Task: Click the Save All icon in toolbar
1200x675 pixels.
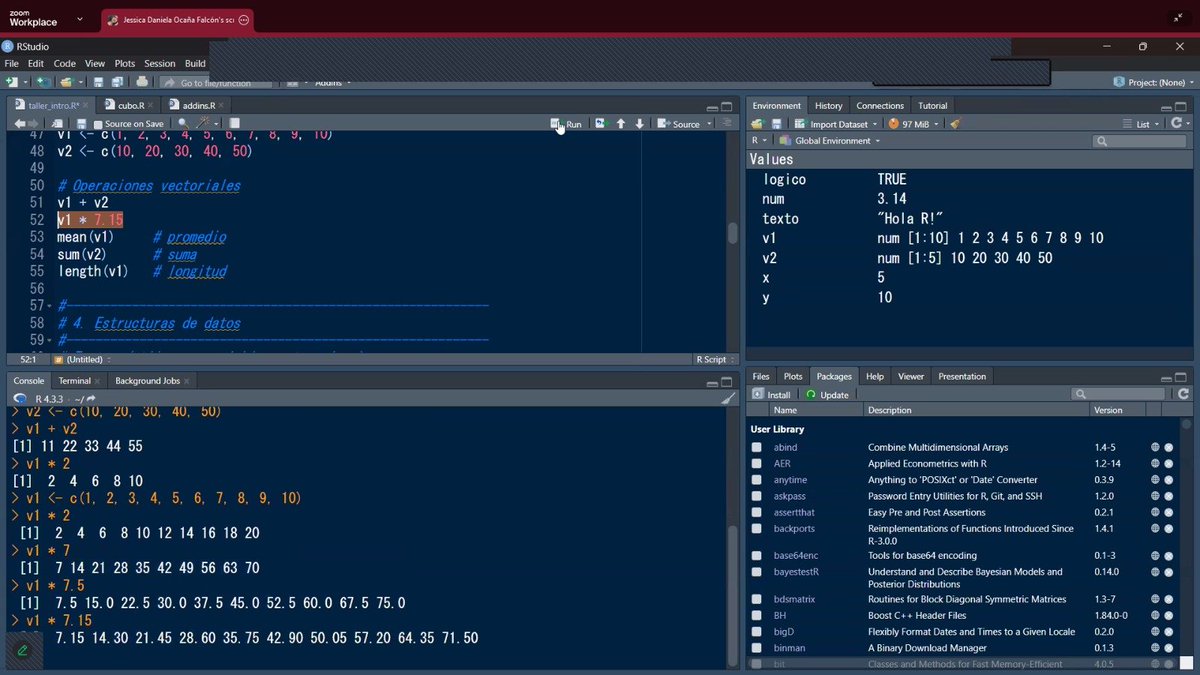Action: coord(117,82)
